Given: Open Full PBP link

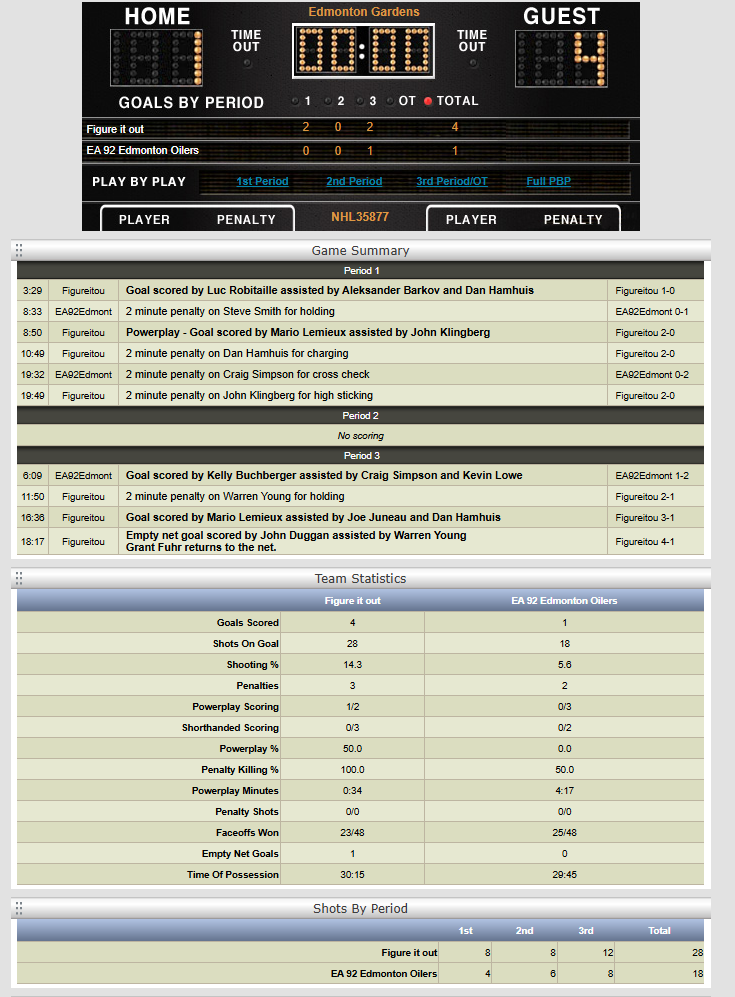Looking at the screenshot, I should [548, 181].
